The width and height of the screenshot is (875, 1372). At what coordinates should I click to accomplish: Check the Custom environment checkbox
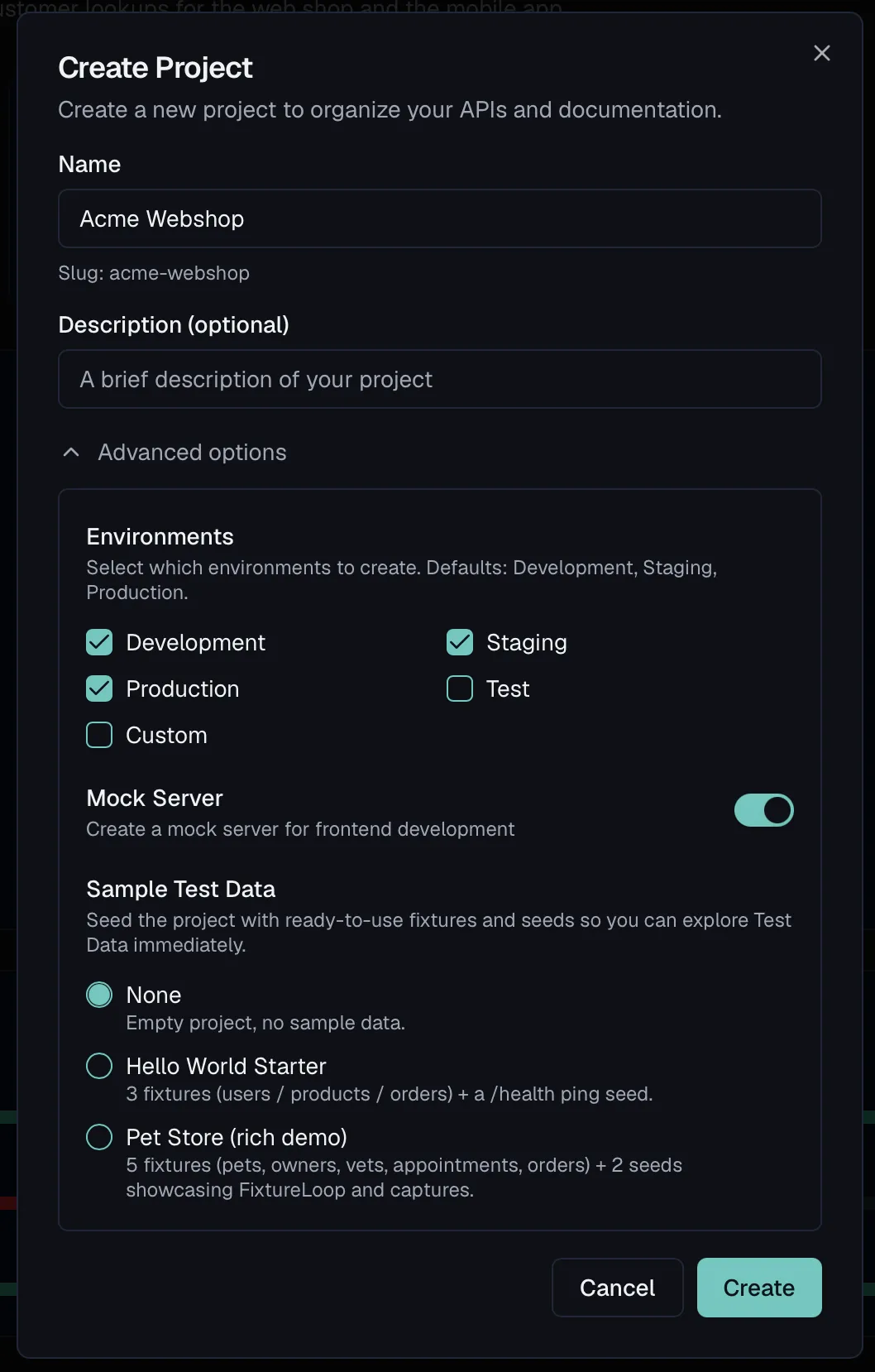click(99, 735)
